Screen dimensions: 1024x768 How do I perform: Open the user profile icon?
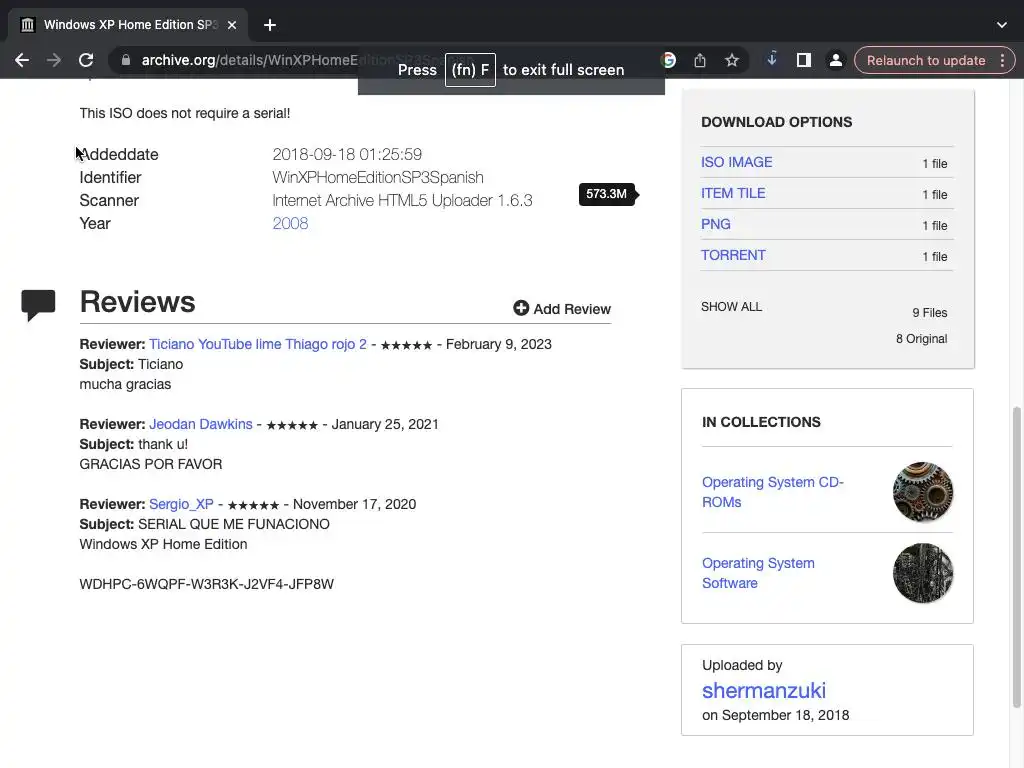(x=835, y=60)
